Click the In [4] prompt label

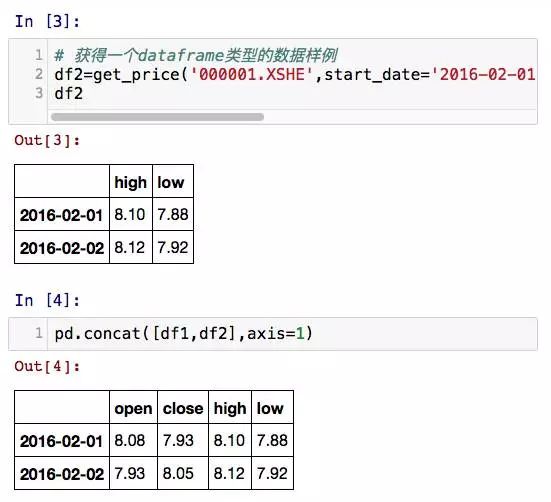point(47,301)
